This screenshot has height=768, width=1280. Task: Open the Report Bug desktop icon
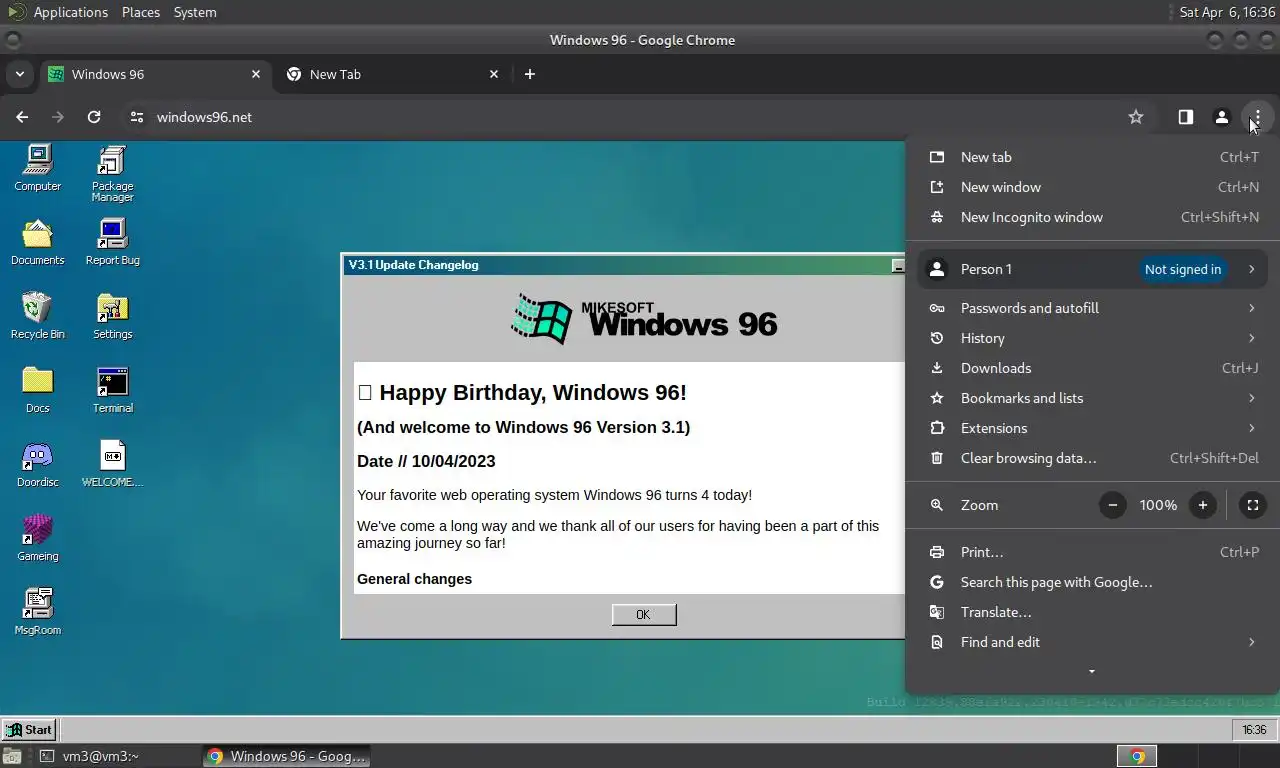pyautogui.click(x=112, y=242)
